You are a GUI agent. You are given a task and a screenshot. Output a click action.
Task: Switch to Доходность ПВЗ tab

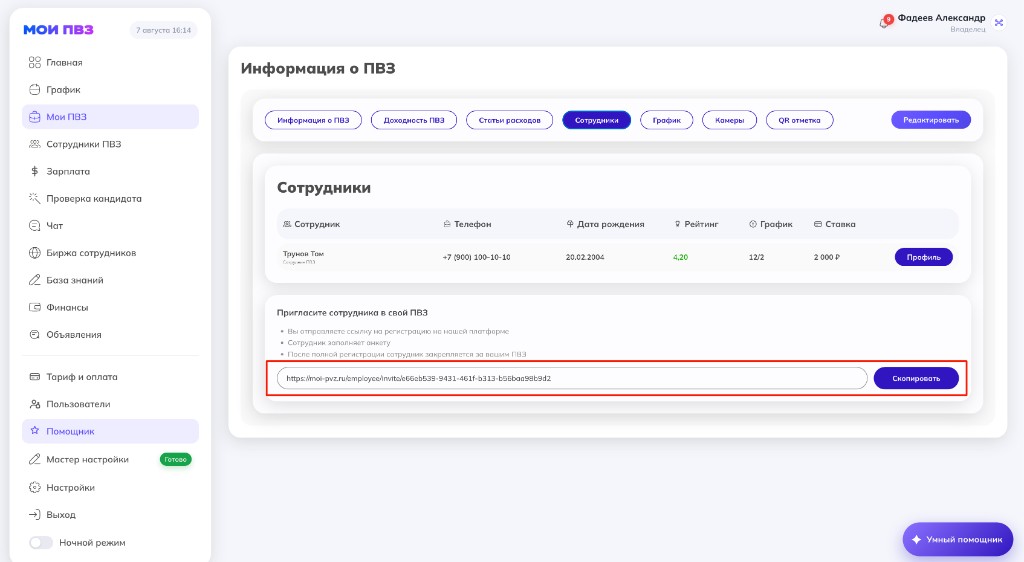(x=414, y=120)
